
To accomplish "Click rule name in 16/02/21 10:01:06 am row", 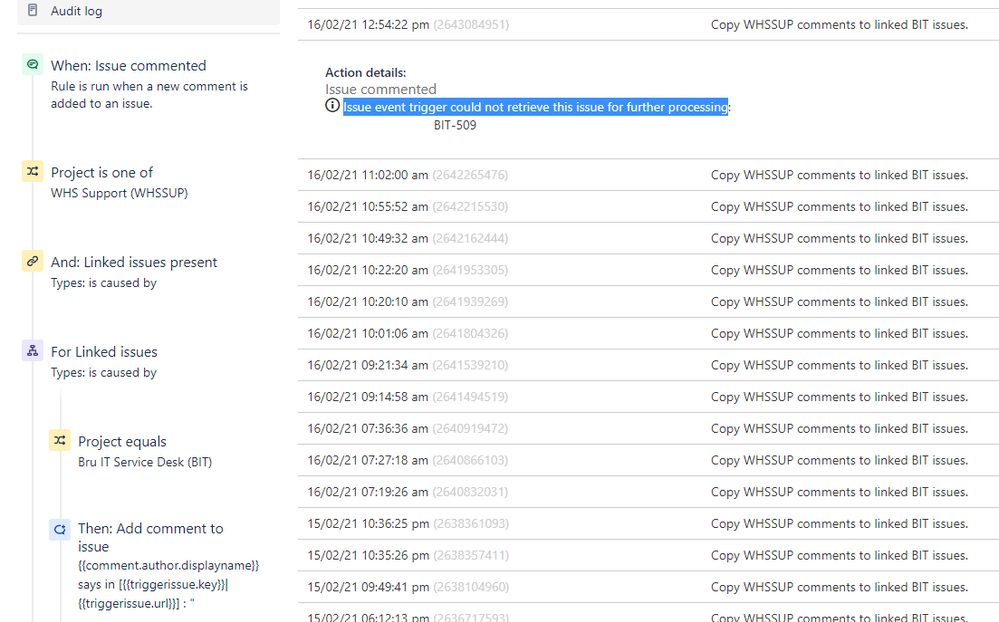I will tap(840, 333).
